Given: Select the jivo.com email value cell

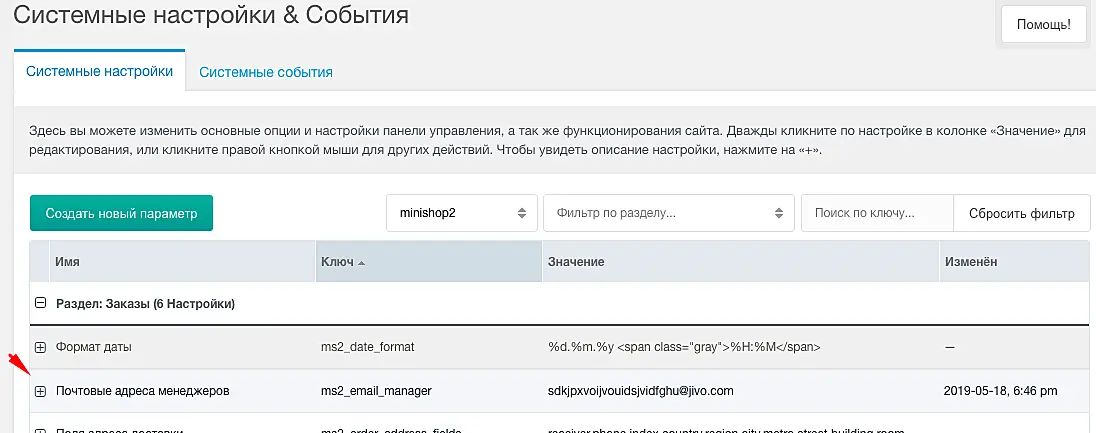Looking at the screenshot, I should (x=641, y=391).
